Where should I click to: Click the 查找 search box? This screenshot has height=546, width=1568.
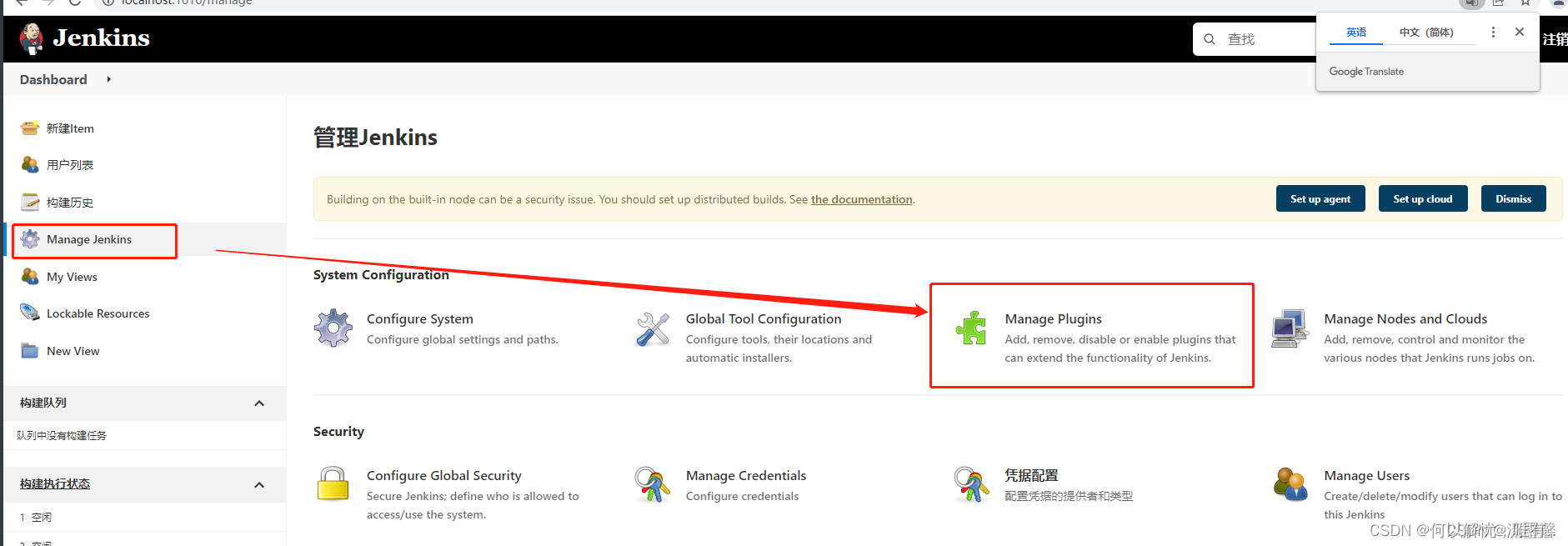[x=1255, y=39]
